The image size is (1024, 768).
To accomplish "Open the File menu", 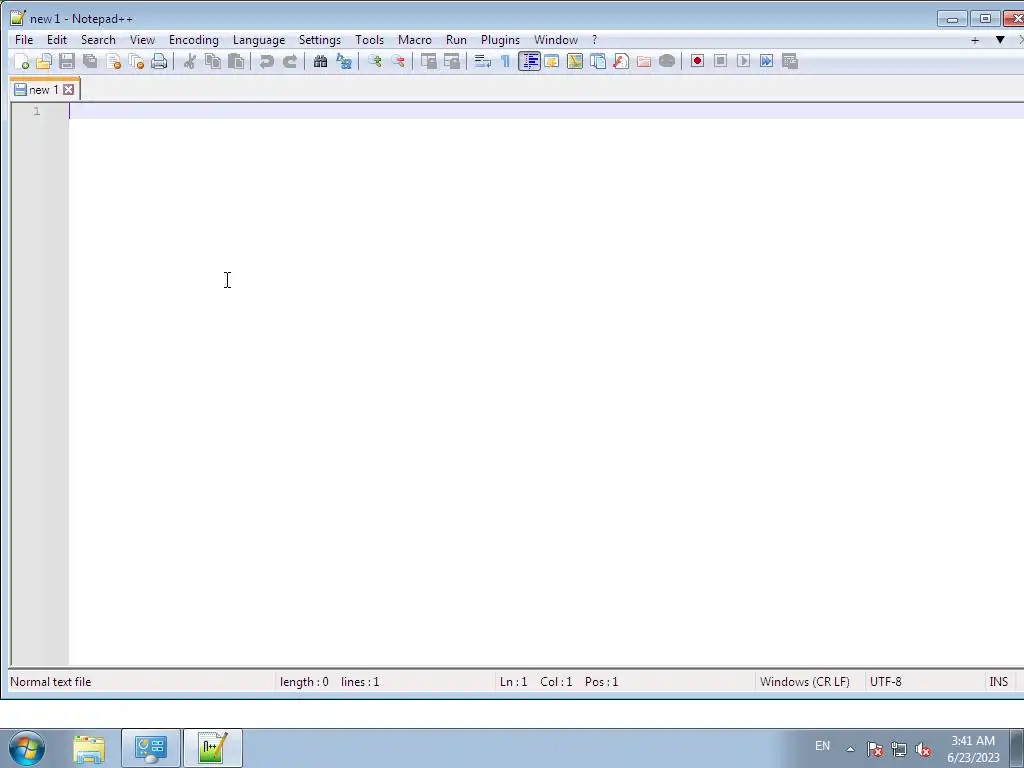I will pos(24,40).
